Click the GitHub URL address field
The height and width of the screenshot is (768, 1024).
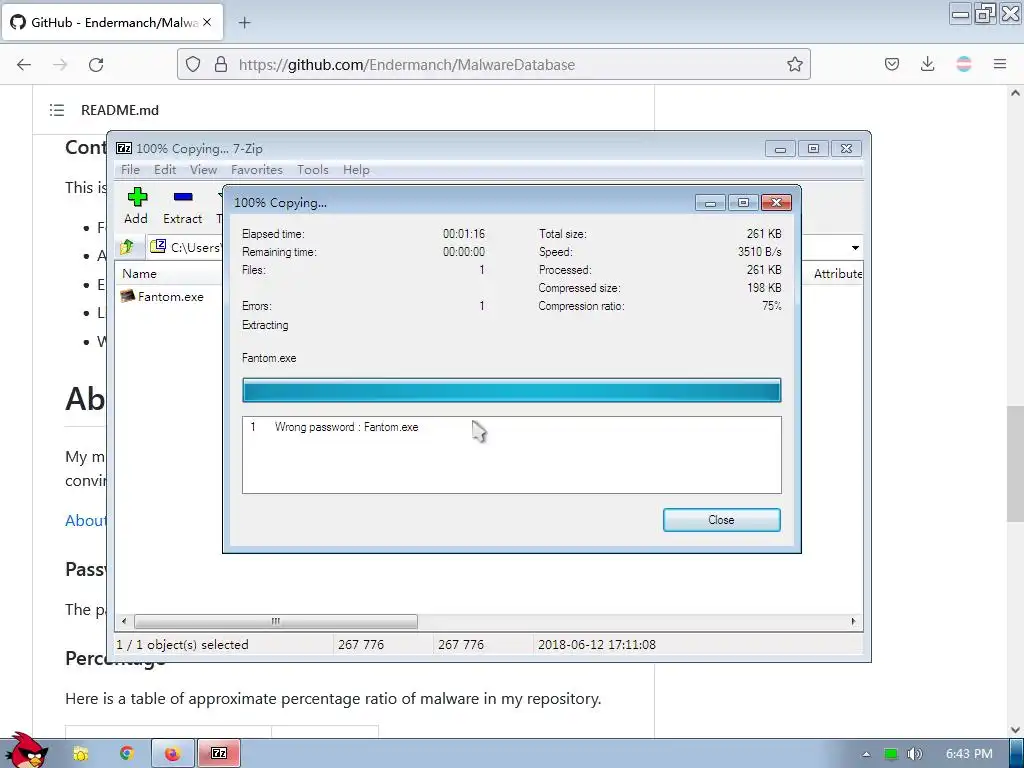[x=493, y=64]
